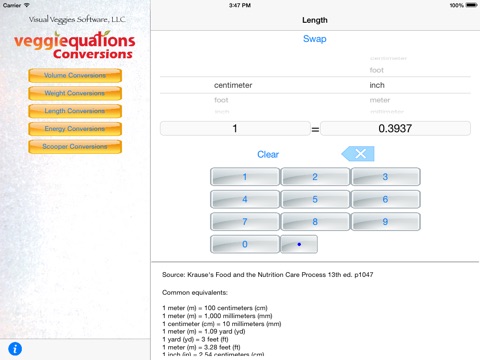
Task: Click the Wi-Fi icon in status bar
Action: click(27, 5)
